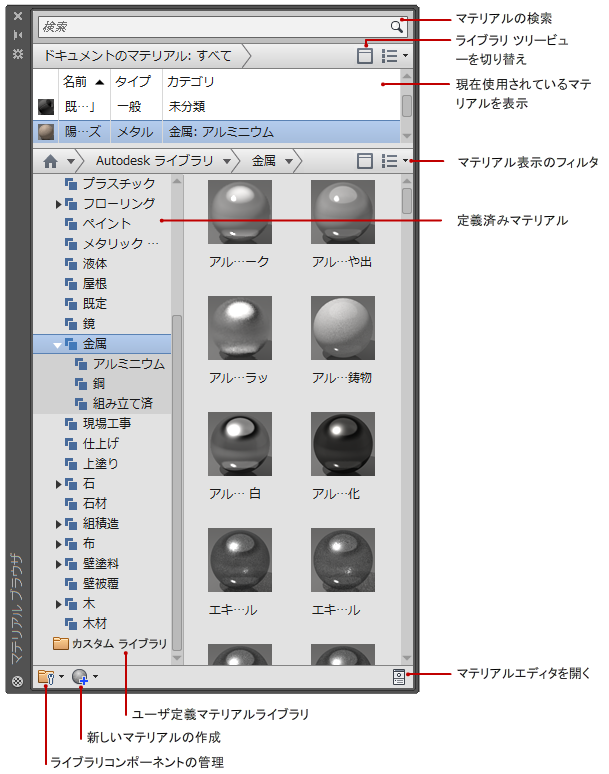
Task: Open カスタム ライブラリ folder
Action: point(110,644)
